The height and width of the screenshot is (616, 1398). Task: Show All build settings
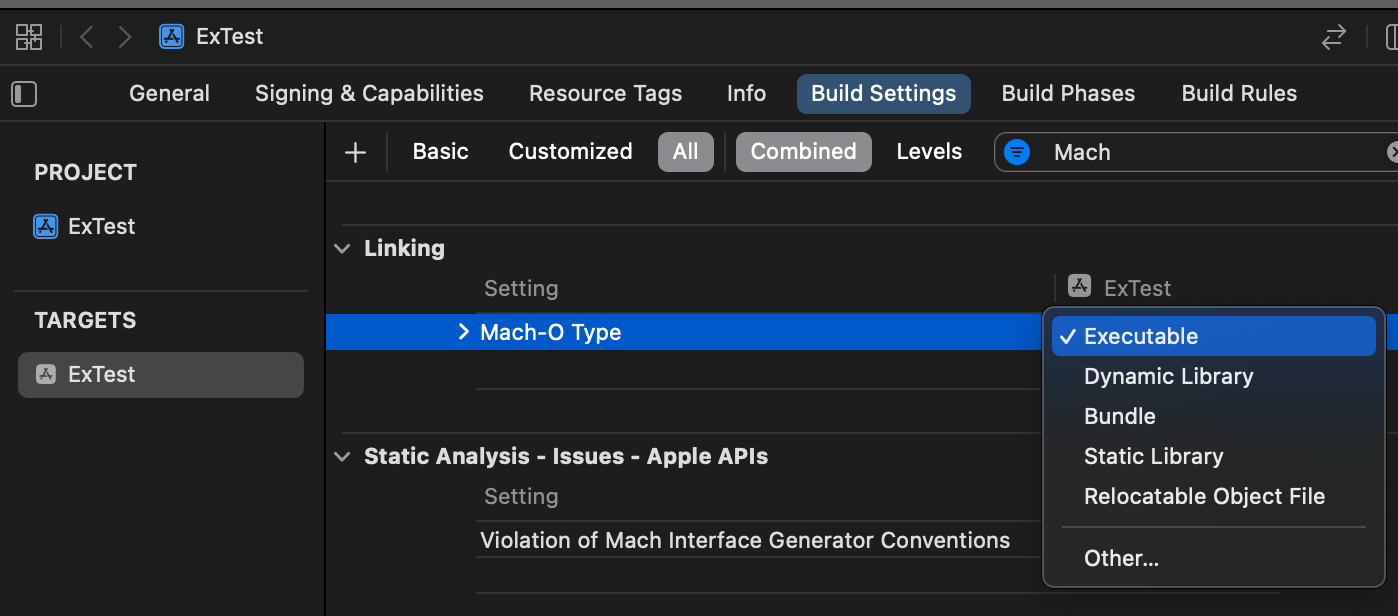[685, 152]
